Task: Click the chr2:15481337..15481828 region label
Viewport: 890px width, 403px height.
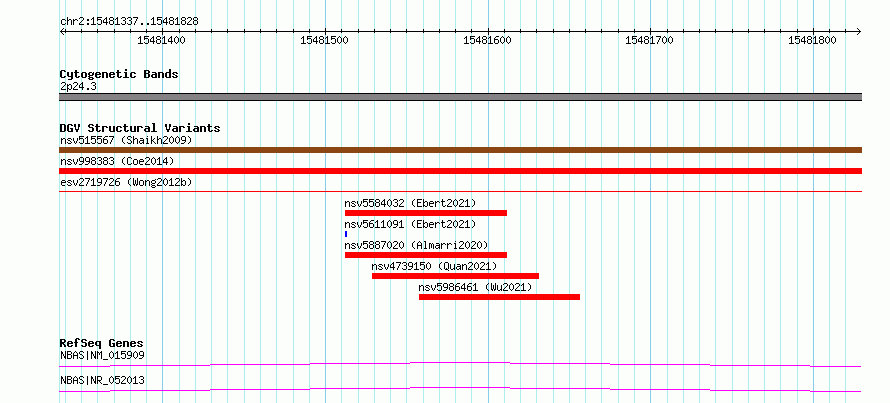Action: (129, 22)
